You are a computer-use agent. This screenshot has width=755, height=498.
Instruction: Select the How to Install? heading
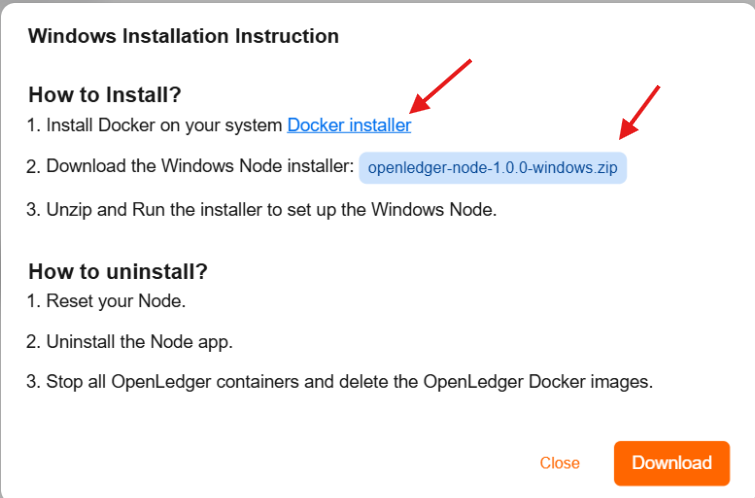click(x=104, y=96)
